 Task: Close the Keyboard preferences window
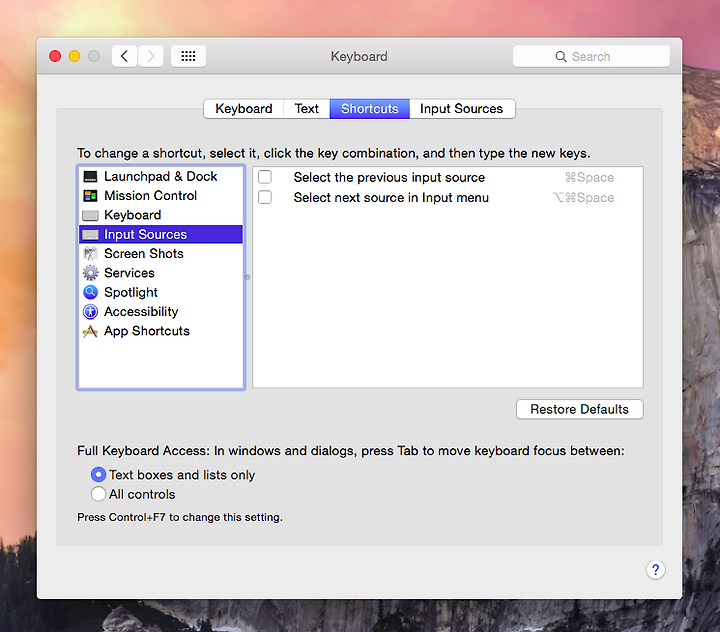click(55, 56)
